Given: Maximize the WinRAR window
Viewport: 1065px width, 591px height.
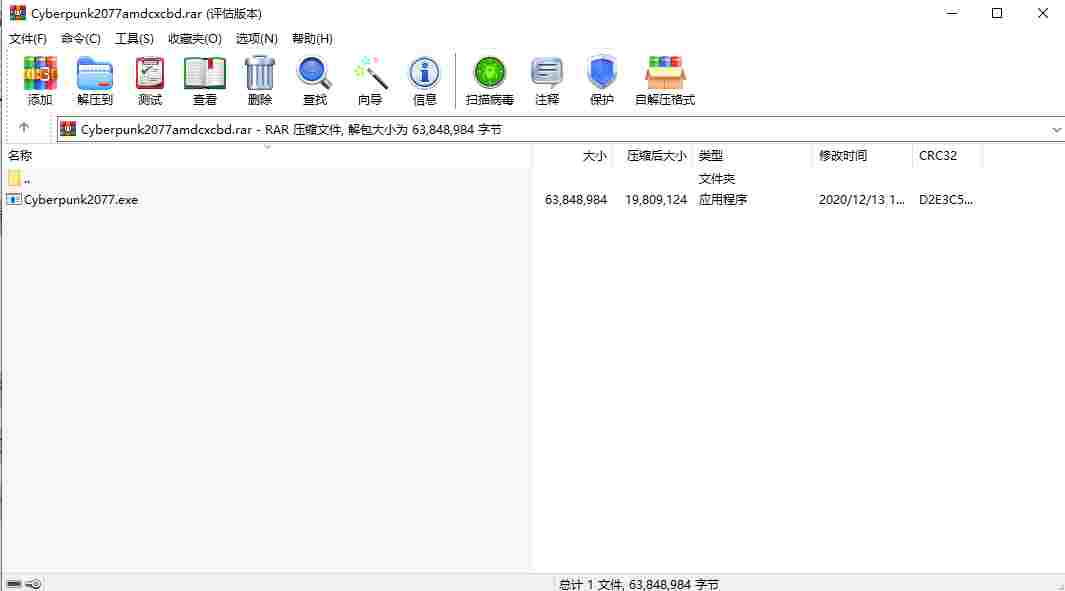Looking at the screenshot, I should (x=997, y=13).
